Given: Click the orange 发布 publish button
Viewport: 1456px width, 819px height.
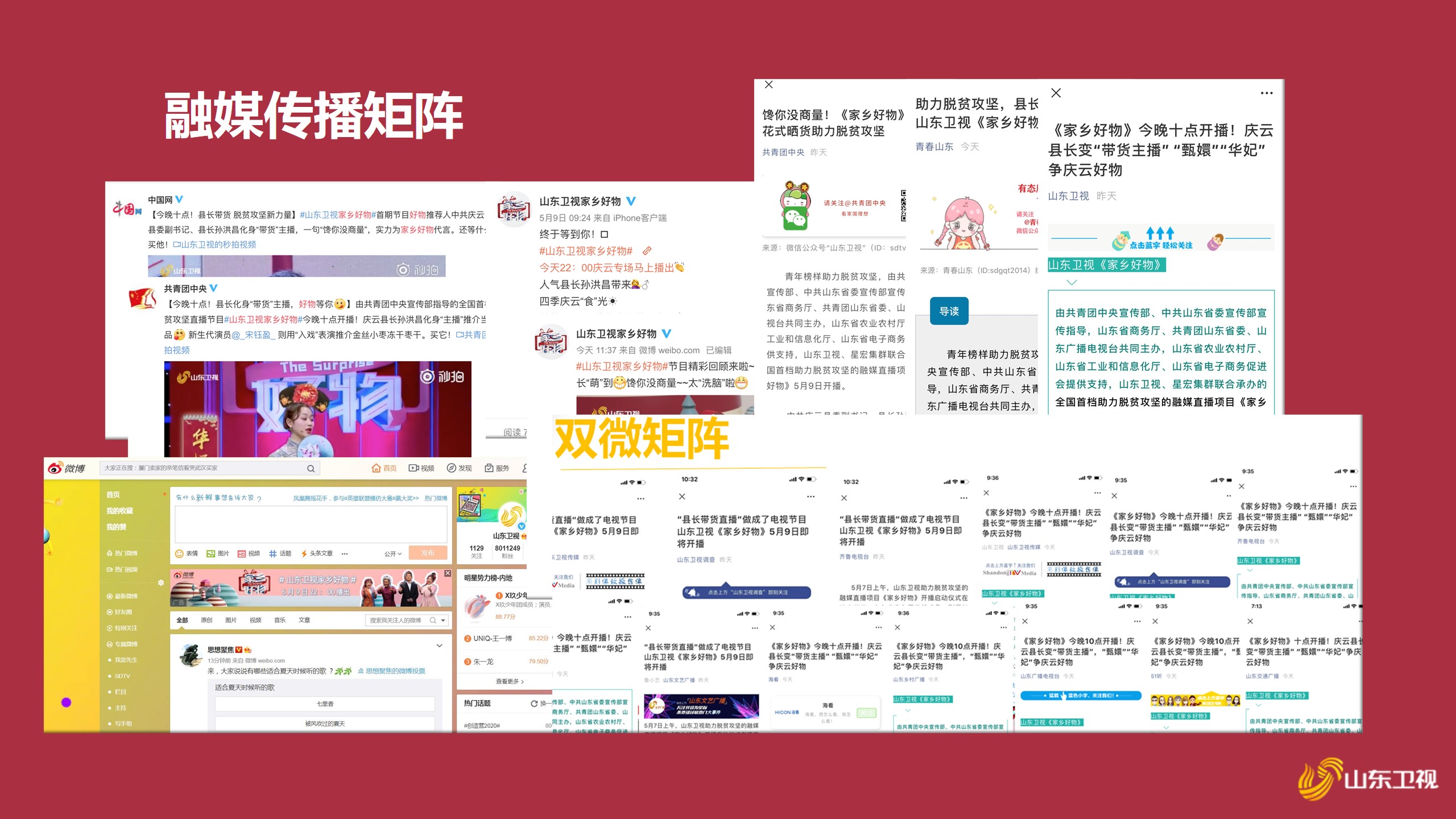Looking at the screenshot, I should click(428, 553).
